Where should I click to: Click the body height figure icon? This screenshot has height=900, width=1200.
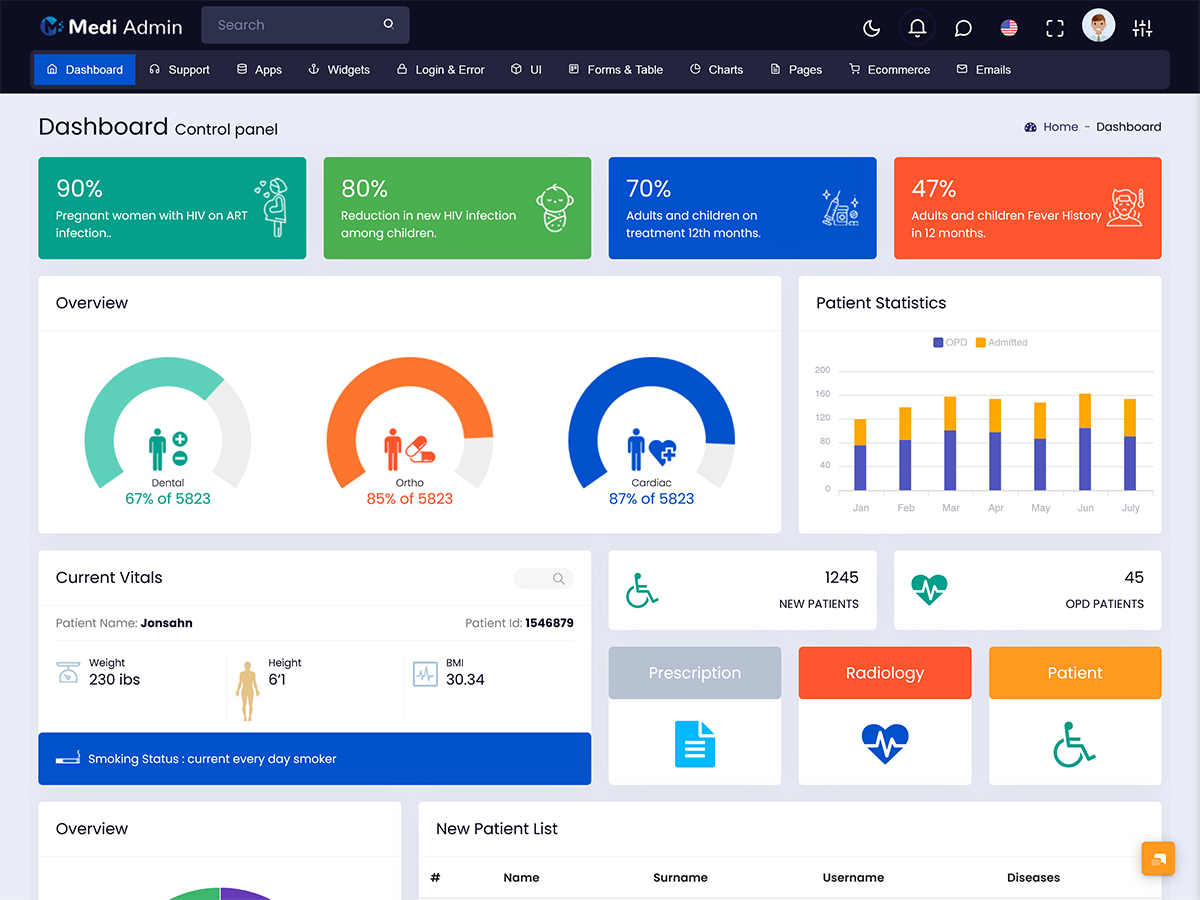(x=247, y=690)
